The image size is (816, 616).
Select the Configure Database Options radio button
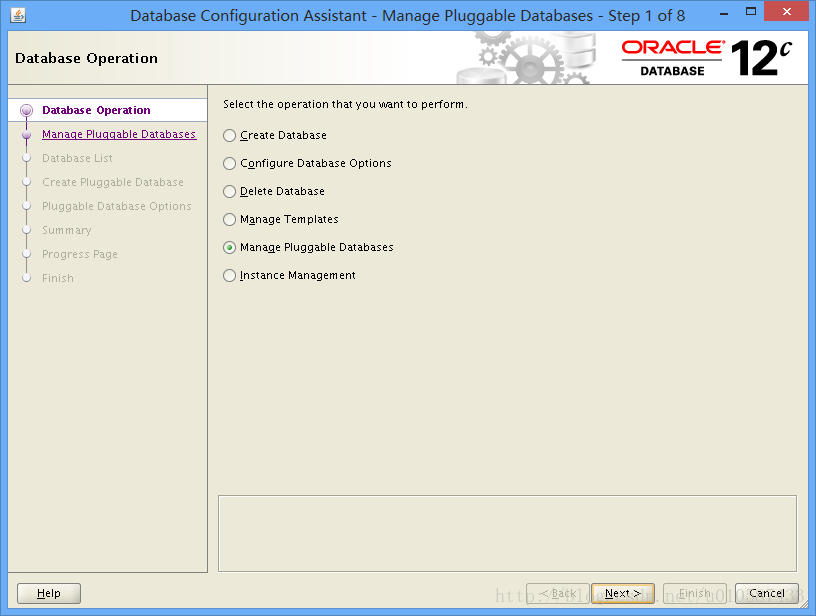[x=230, y=164]
